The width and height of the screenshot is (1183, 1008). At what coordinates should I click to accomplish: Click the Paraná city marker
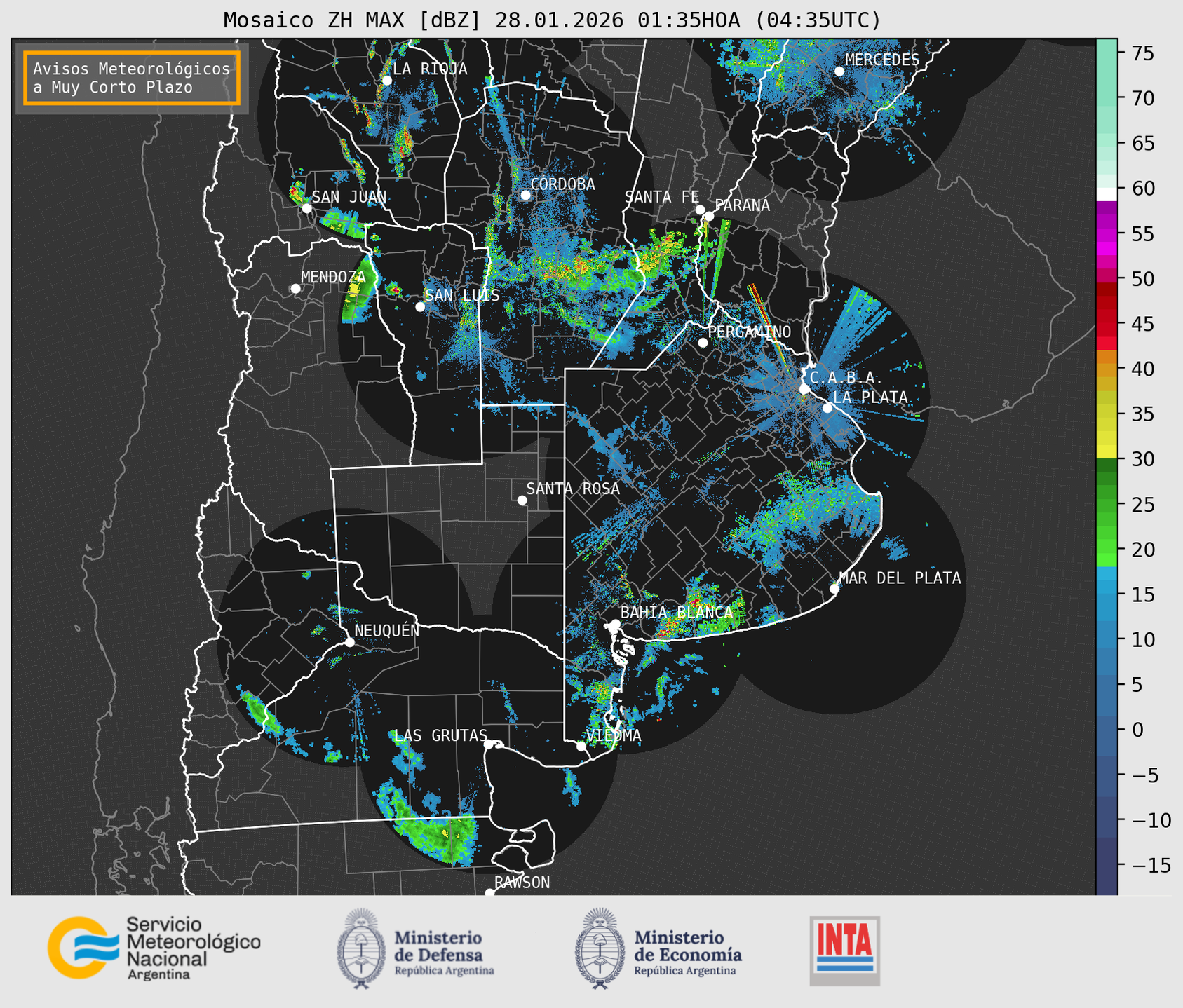pos(709,216)
